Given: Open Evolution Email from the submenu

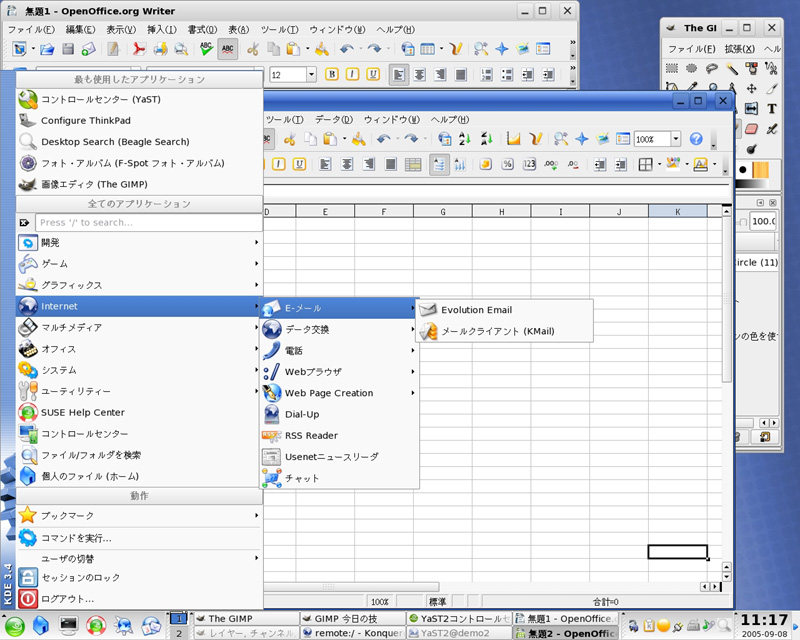Looking at the screenshot, I should 505,310.
